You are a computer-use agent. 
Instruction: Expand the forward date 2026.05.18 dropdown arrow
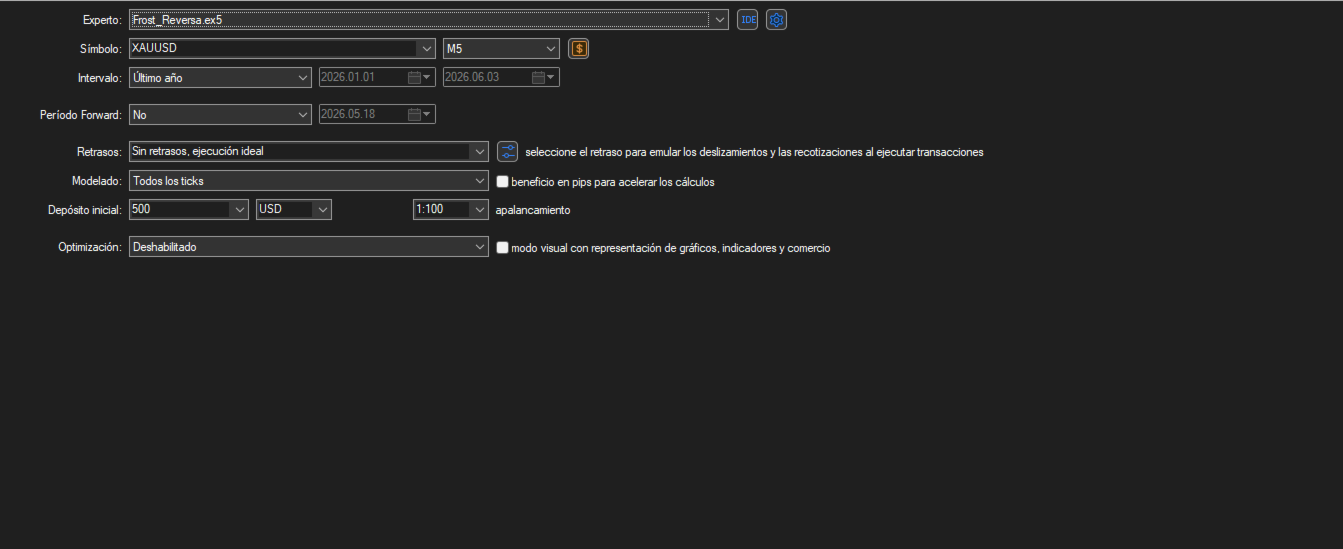[x=428, y=115]
